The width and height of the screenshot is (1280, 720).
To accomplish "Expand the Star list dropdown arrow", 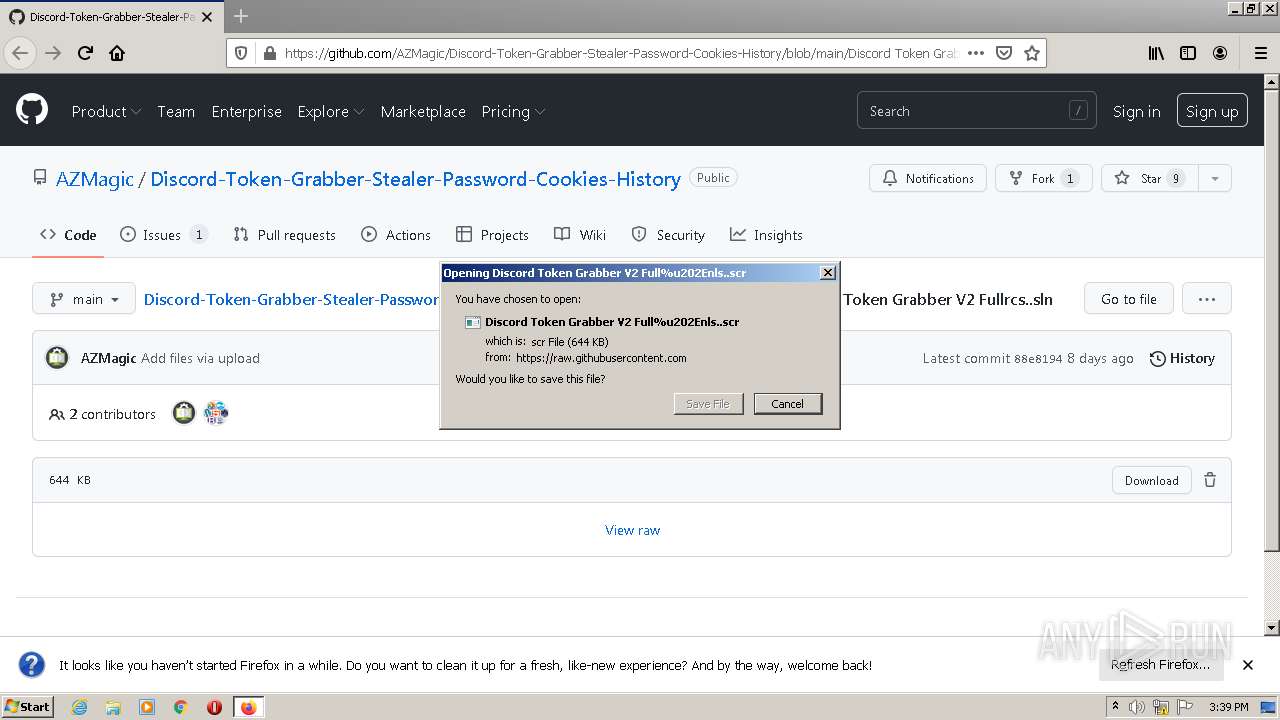I will [x=1214, y=178].
